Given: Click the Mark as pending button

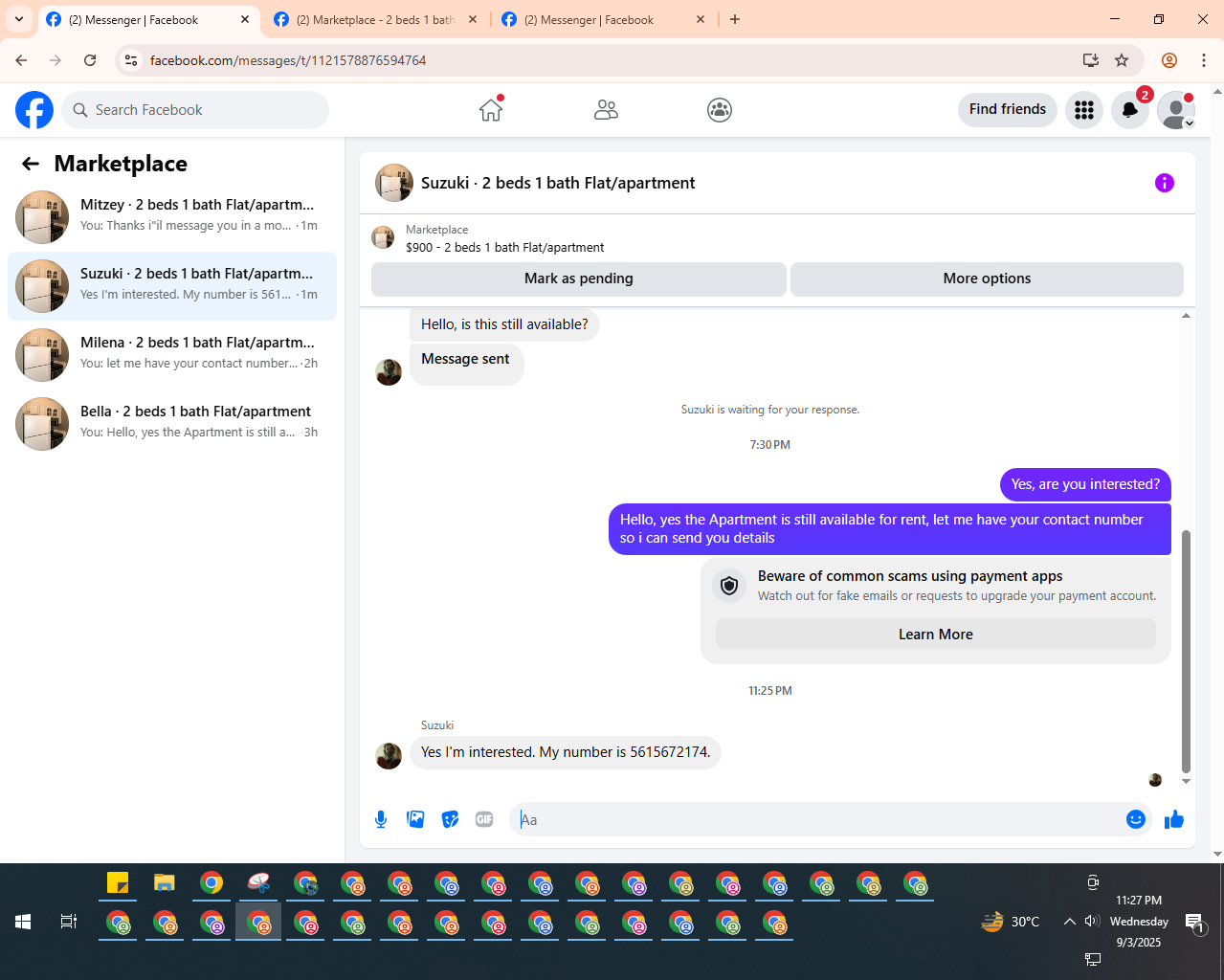Looking at the screenshot, I should pyautogui.click(x=579, y=278).
